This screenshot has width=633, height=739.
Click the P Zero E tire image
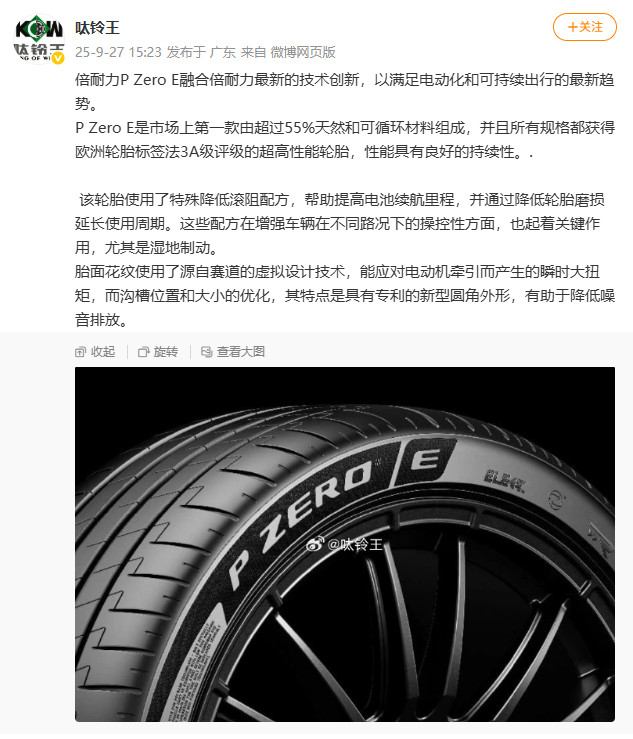[345, 544]
